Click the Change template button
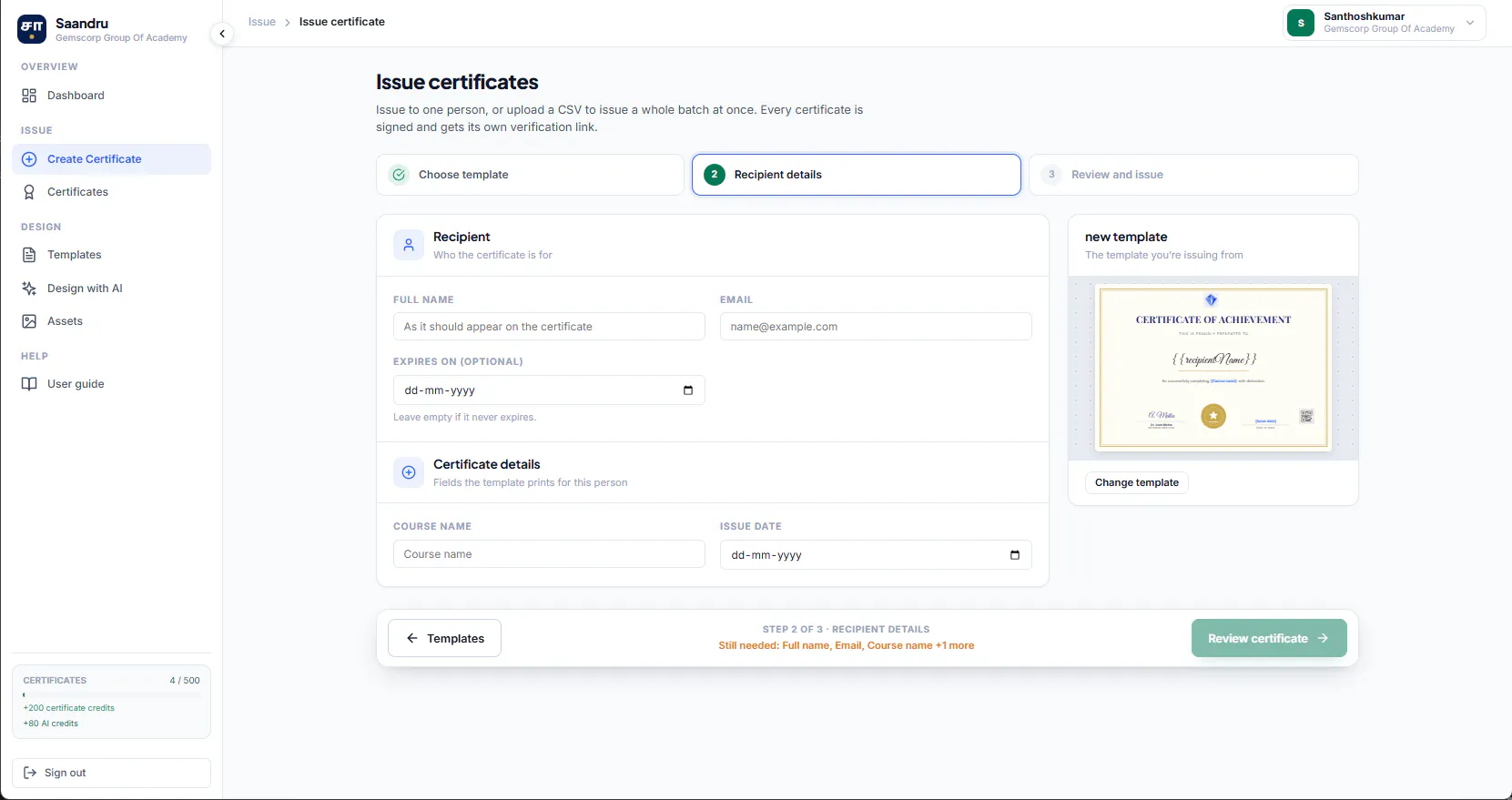Image resolution: width=1512 pixels, height=800 pixels. (1137, 482)
